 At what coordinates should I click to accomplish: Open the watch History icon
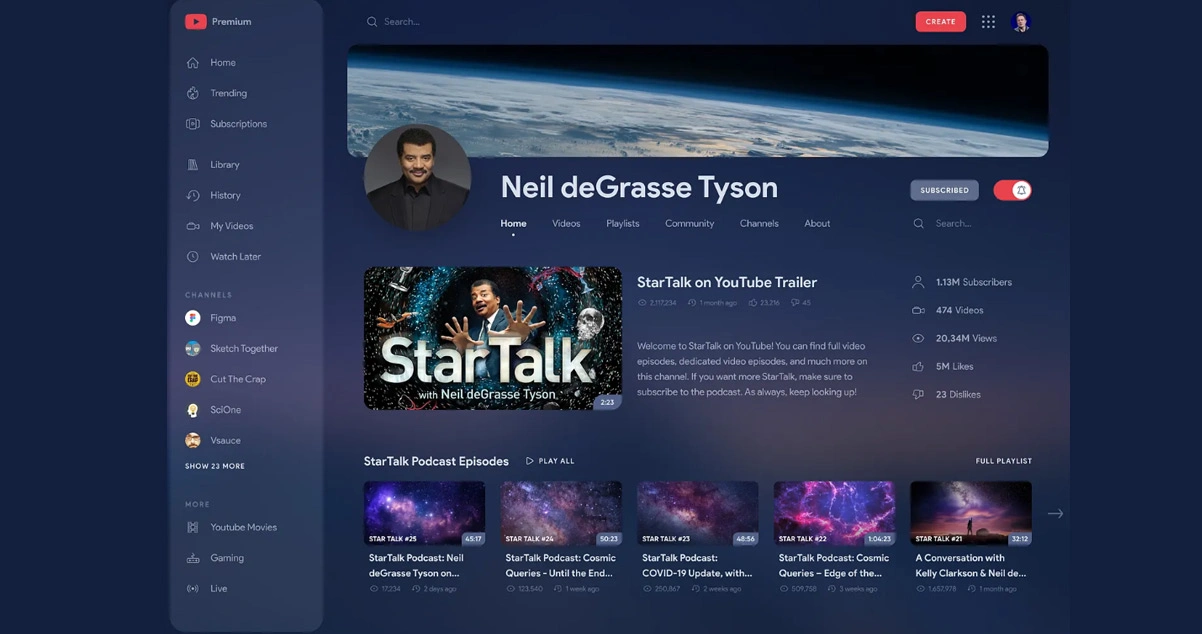(x=193, y=195)
